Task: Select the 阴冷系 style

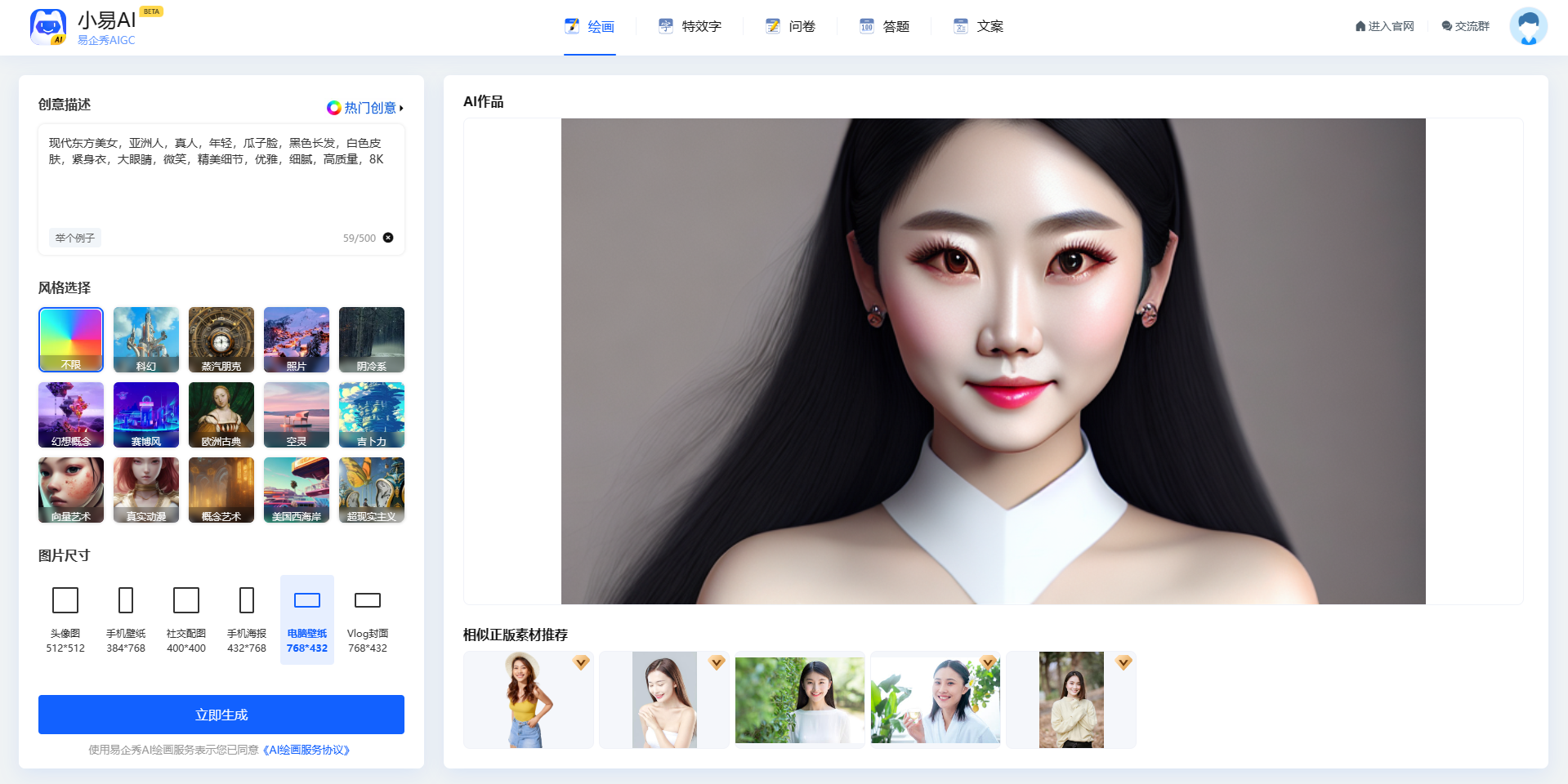Action: point(372,340)
